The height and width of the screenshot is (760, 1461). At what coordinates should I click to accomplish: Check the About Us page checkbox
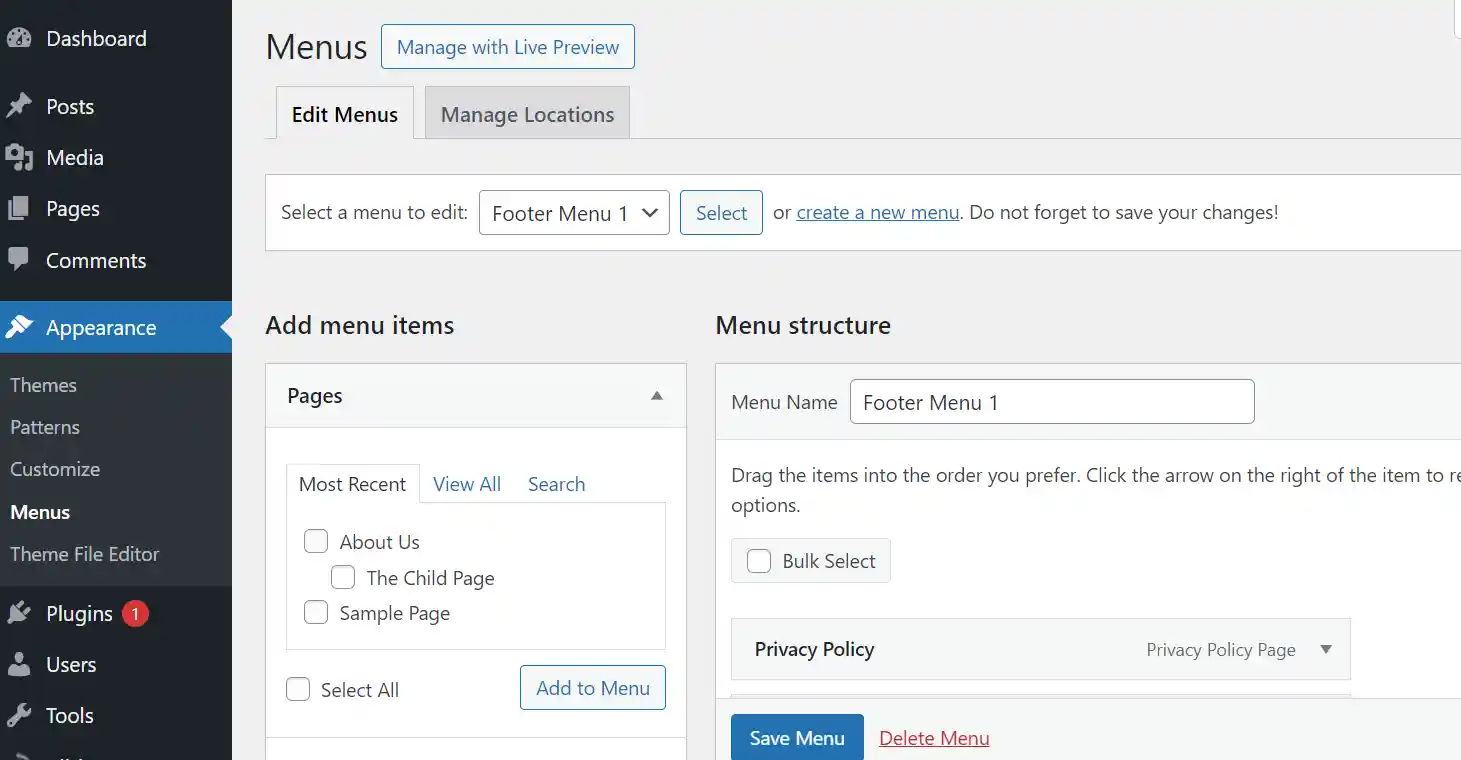[x=316, y=542]
